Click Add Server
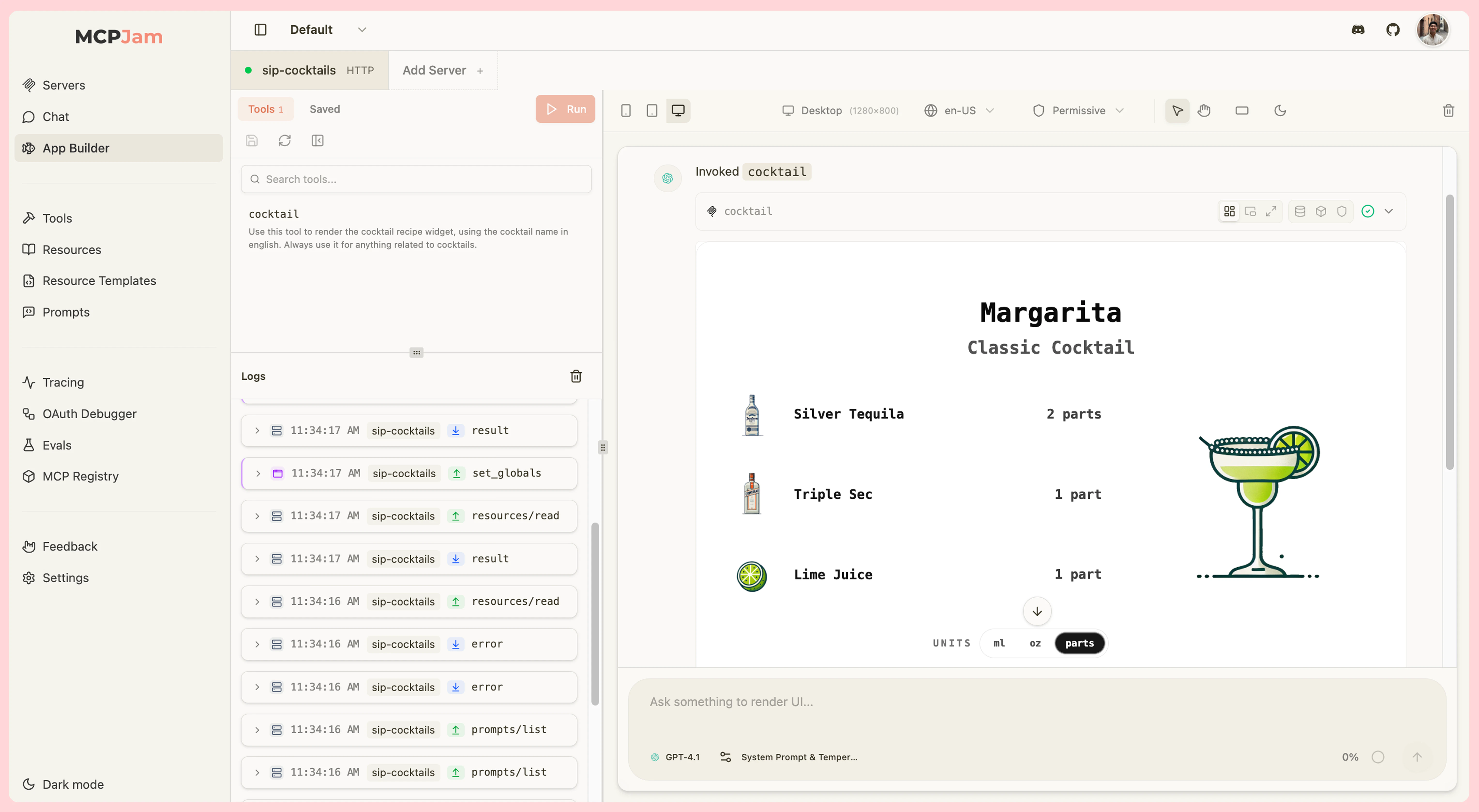The width and height of the screenshot is (1479, 812). tap(435, 70)
